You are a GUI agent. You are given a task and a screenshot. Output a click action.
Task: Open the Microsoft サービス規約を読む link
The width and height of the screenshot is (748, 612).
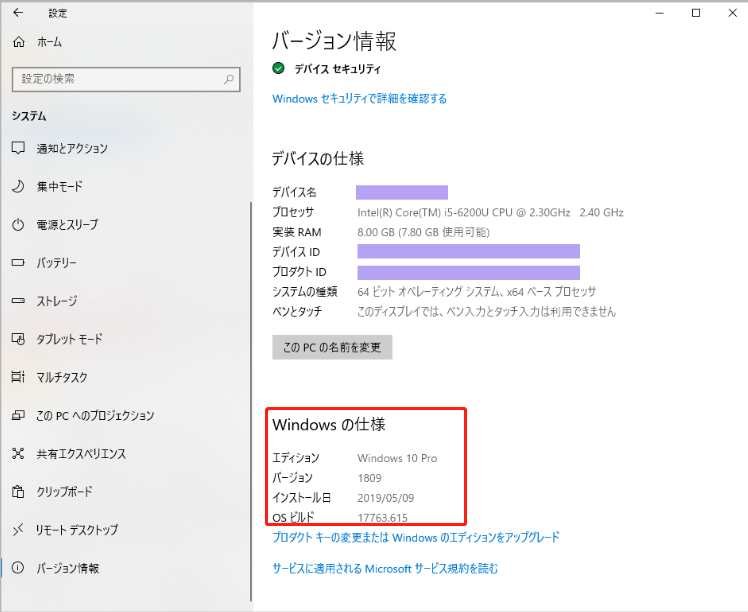[x=385, y=569]
